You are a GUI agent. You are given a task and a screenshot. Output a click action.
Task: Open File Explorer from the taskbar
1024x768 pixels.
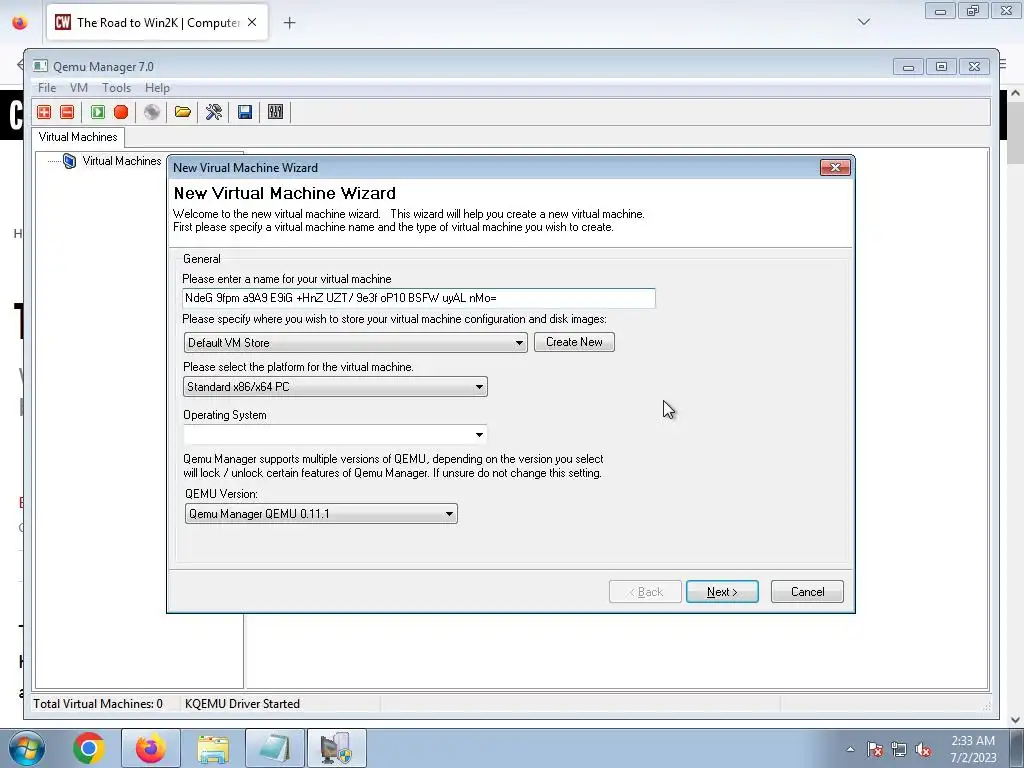pyautogui.click(x=213, y=748)
